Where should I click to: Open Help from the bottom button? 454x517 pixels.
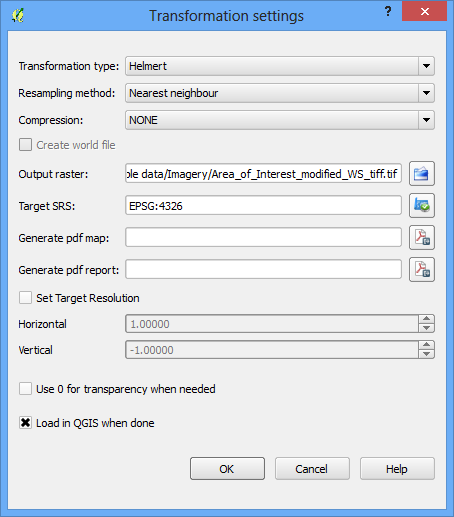[397, 469]
